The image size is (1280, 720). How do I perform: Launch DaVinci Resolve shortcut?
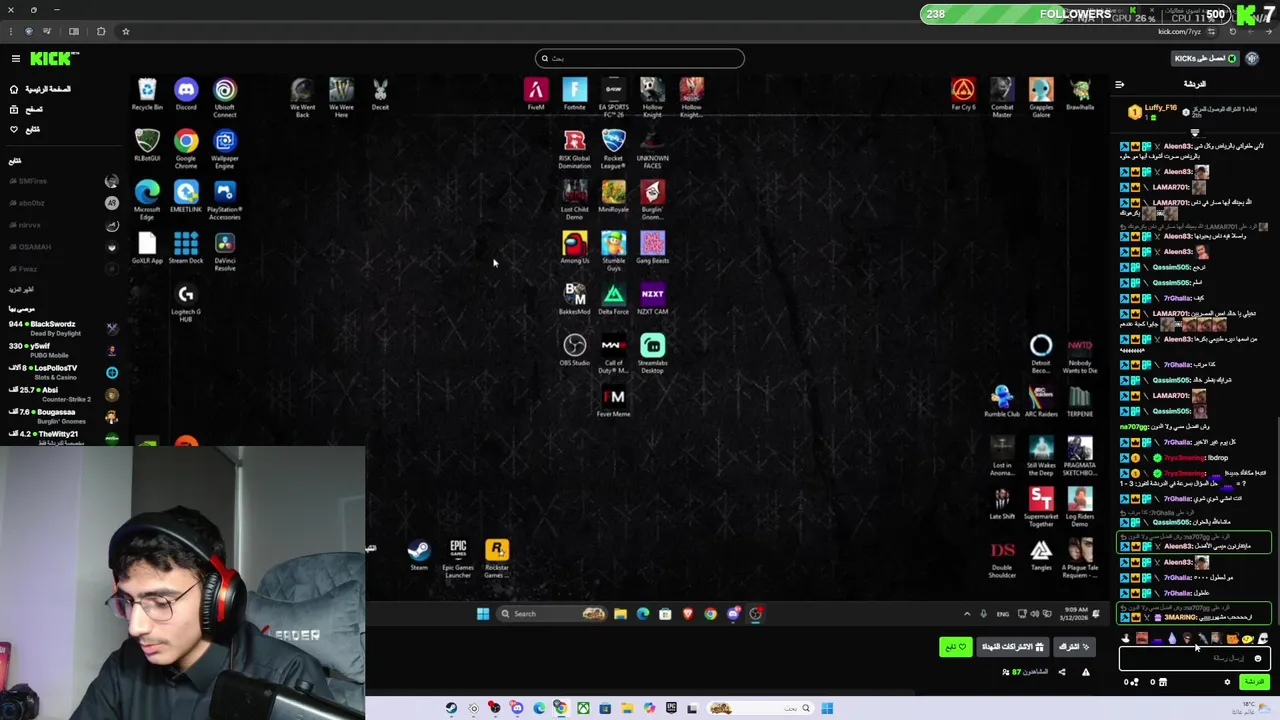[225, 251]
